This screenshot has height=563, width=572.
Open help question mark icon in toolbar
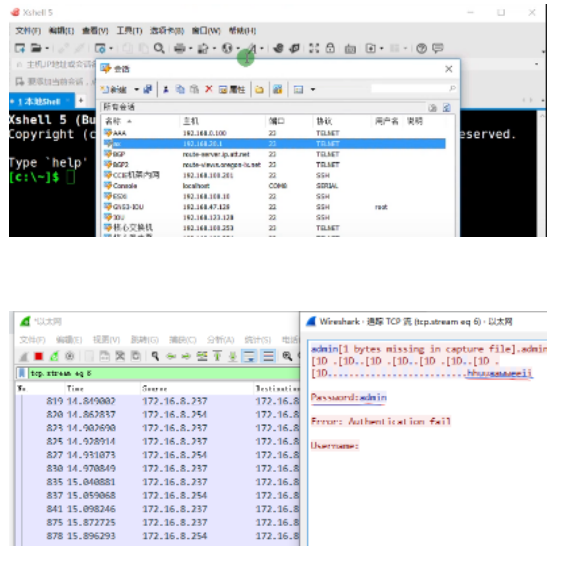point(421,48)
